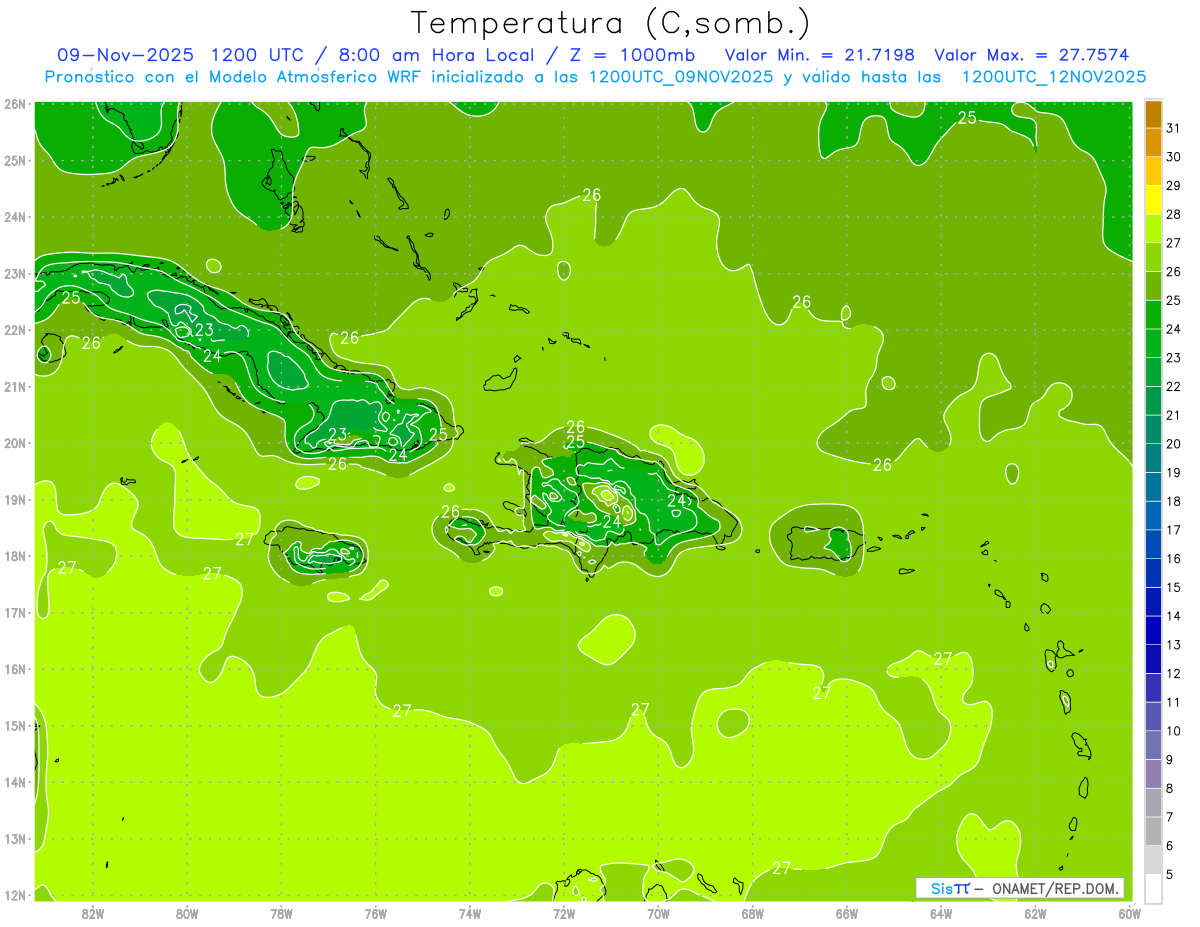The image size is (1200, 927).
Task: Click the valid-until time "1200UTC_12NOV2025"
Action: (x=1053, y=77)
